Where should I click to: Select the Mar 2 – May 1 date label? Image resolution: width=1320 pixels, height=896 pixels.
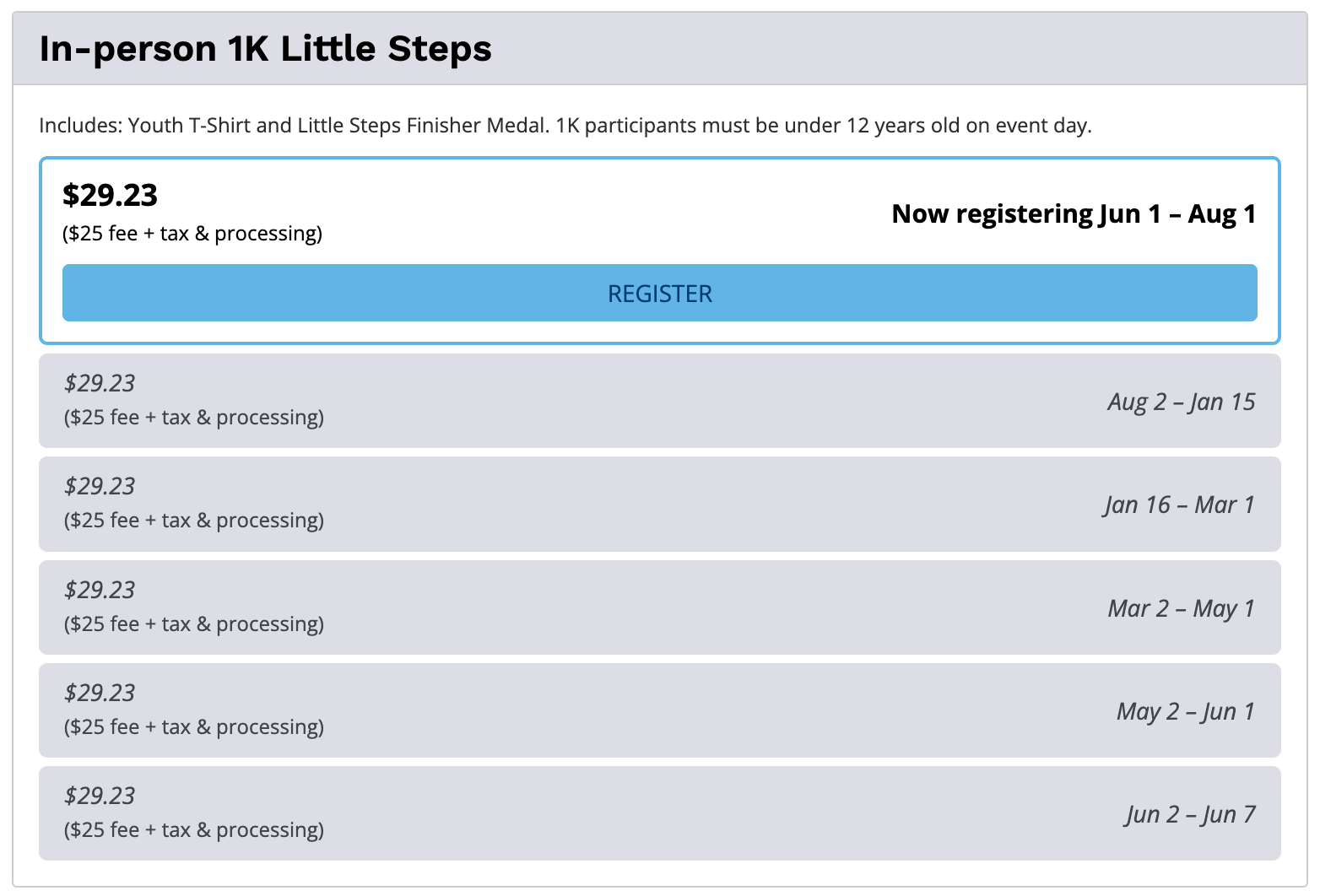pyautogui.click(x=1181, y=608)
